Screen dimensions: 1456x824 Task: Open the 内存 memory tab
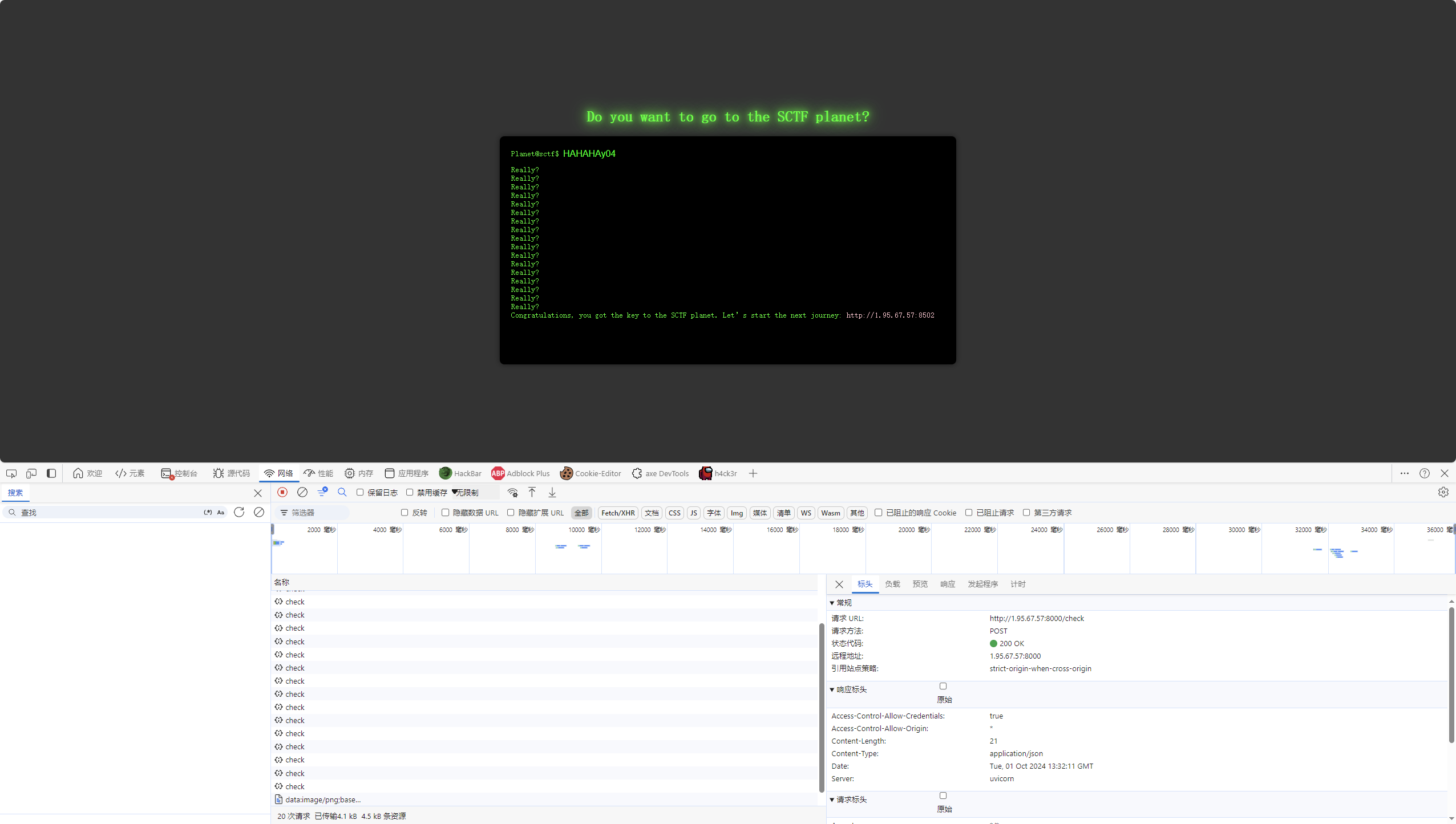[359, 473]
